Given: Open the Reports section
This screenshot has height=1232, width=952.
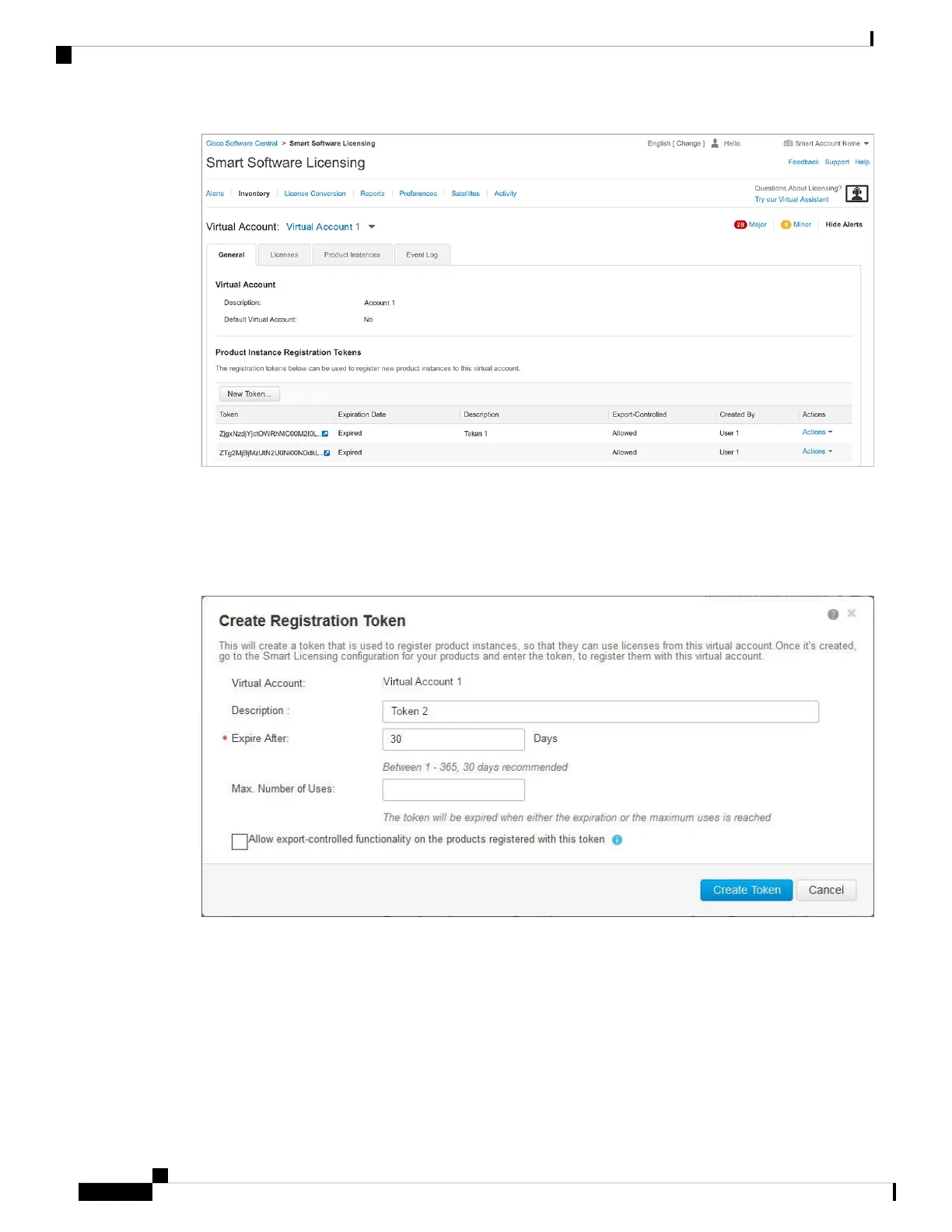Looking at the screenshot, I should pyautogui.click(x=373, y=194).
